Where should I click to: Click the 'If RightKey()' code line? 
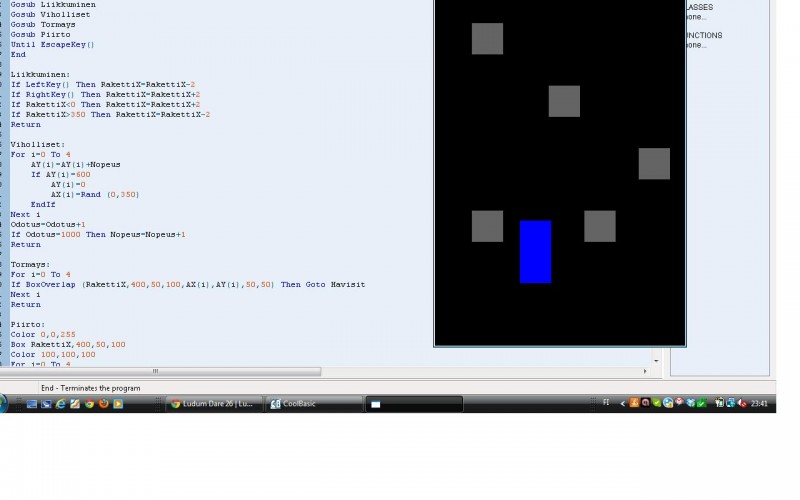(106, 94)
